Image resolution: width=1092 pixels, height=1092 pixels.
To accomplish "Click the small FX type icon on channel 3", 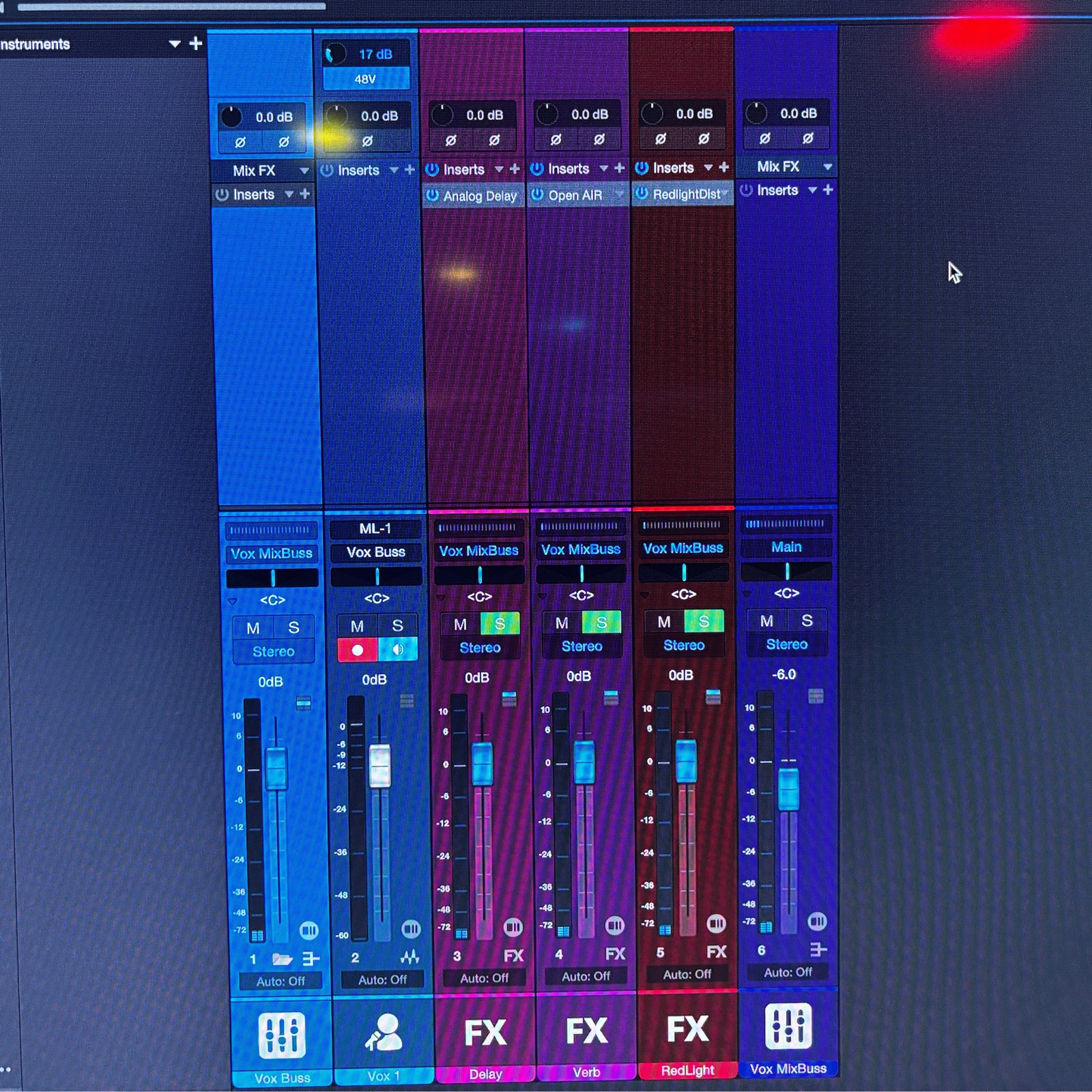I will tap(513, 955).
